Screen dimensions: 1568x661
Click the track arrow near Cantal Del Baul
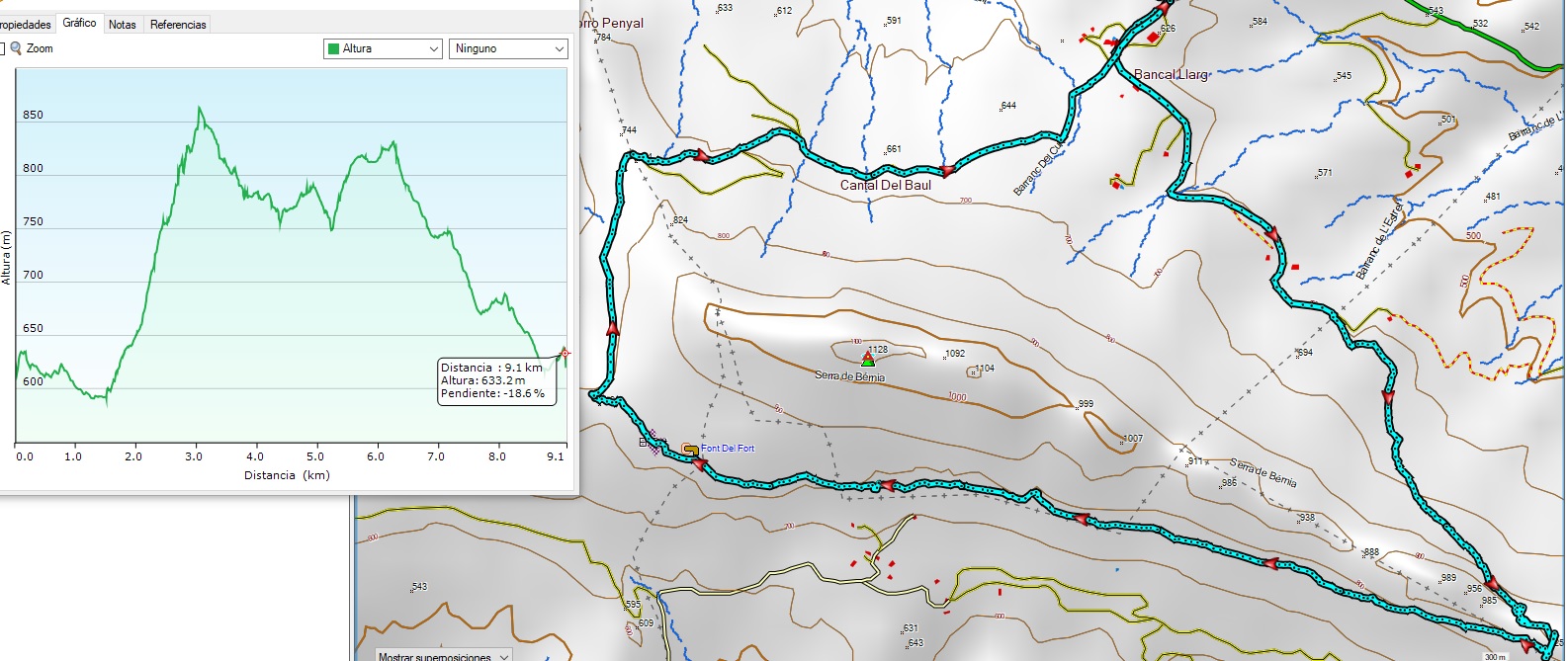pyautogui.click(x=947, y=171)
